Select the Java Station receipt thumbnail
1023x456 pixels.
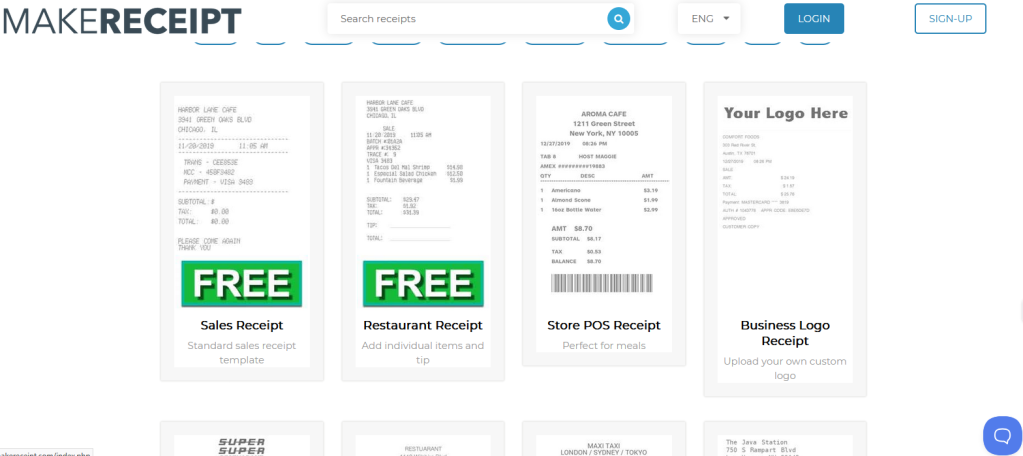pyautogui.click(x=784, y=445)
